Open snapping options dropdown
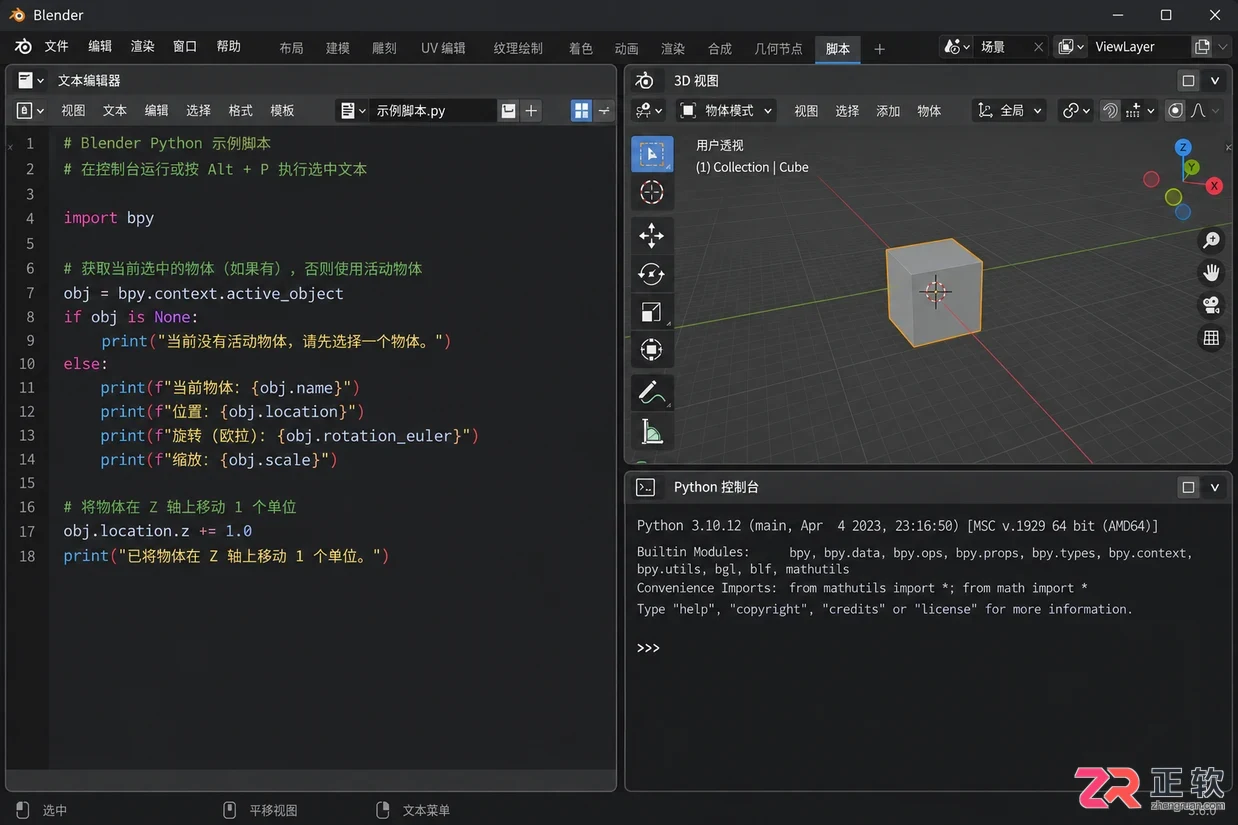1238x825 pixels. [1140, 111]
